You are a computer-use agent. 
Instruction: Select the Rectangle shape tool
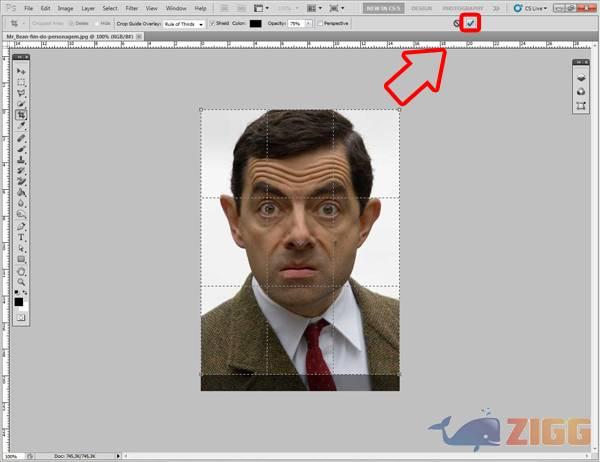(21, 259)
